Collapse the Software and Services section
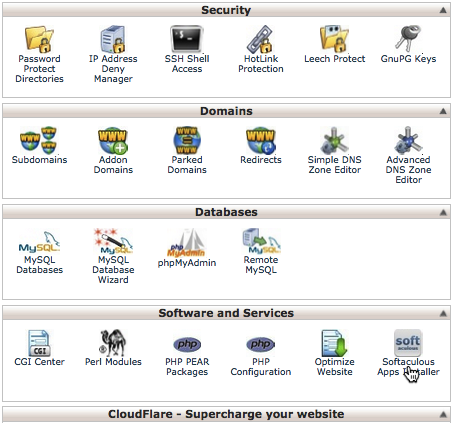Screen dimensions: 451x423 pos(443,313)
